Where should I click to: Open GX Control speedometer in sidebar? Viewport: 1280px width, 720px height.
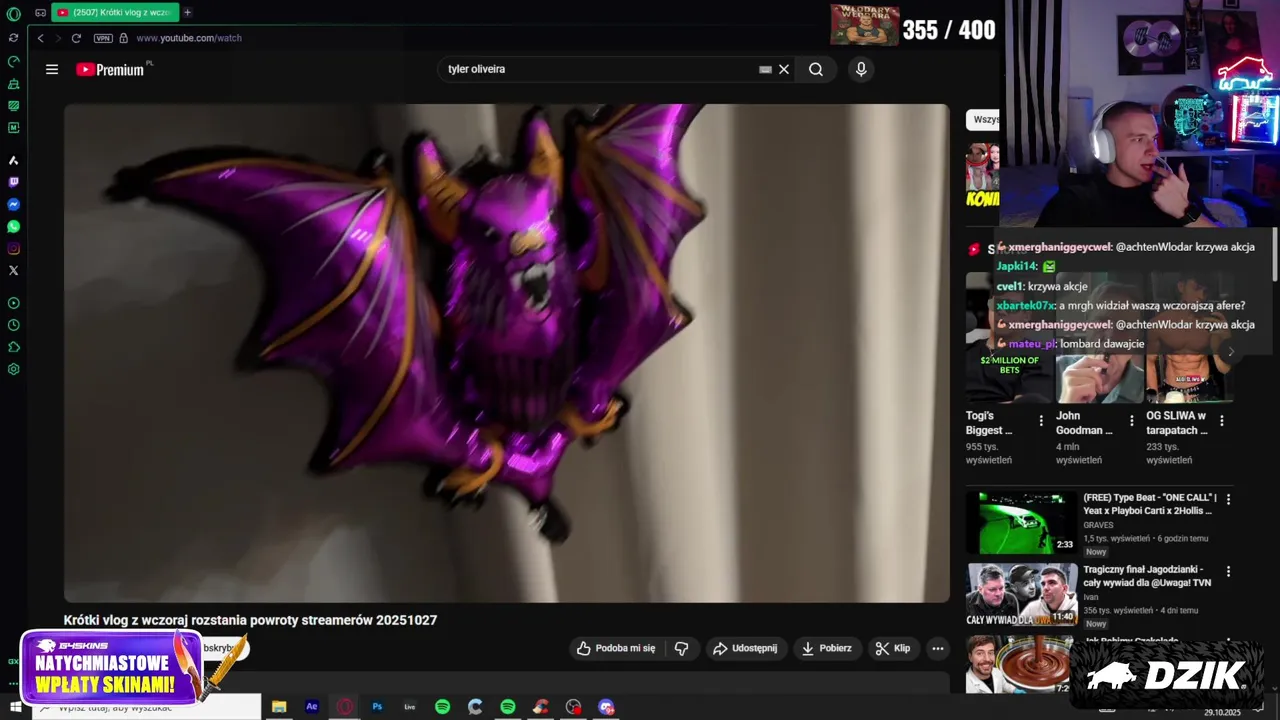pos(13,61)
